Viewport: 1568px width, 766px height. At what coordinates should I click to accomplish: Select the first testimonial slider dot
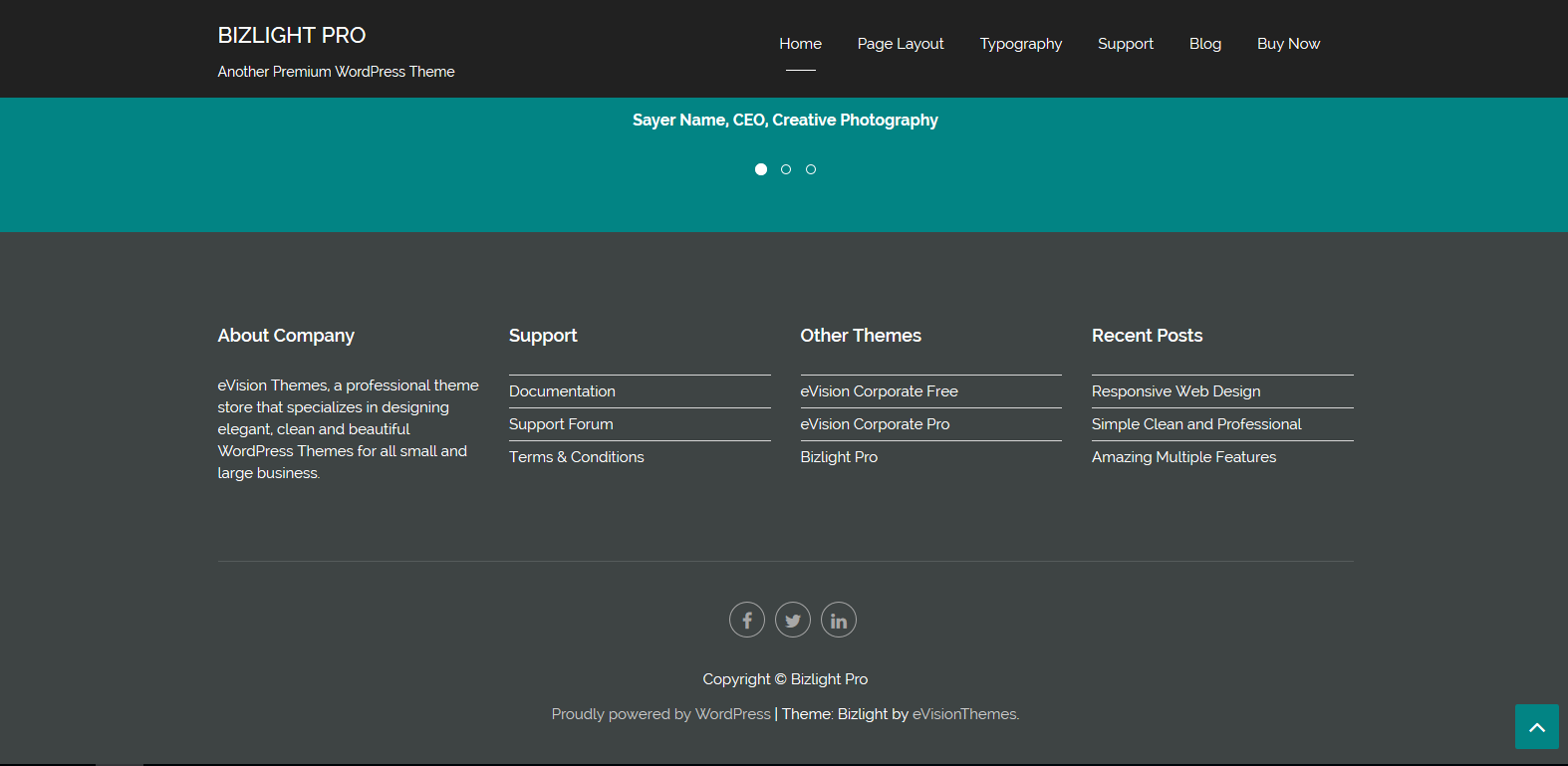click(761, 169)
